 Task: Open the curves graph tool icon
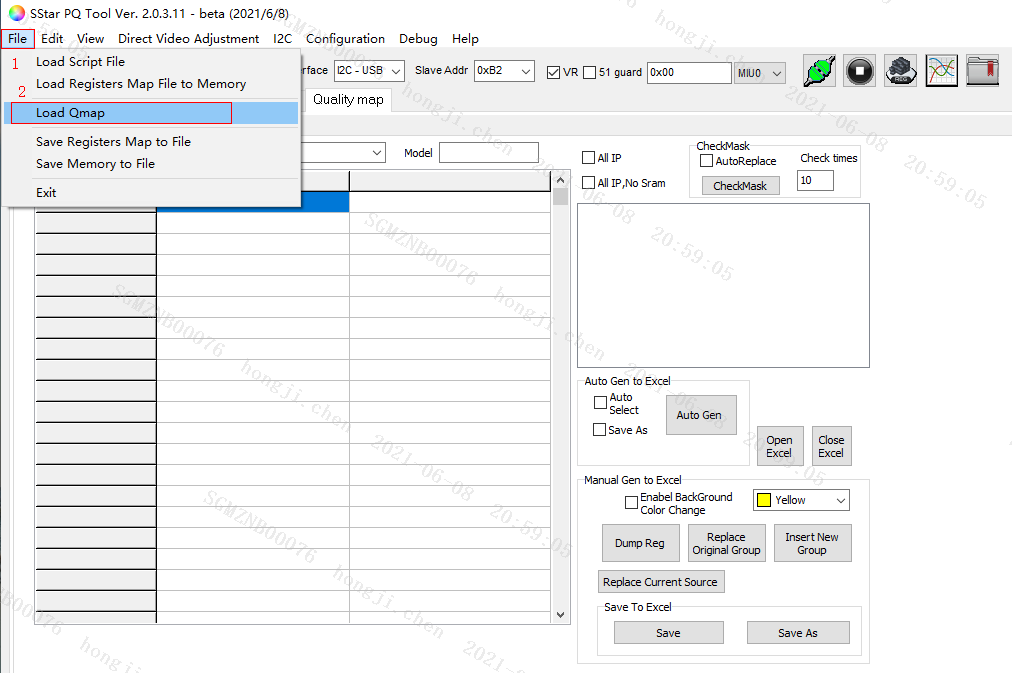tap(940, 70)
